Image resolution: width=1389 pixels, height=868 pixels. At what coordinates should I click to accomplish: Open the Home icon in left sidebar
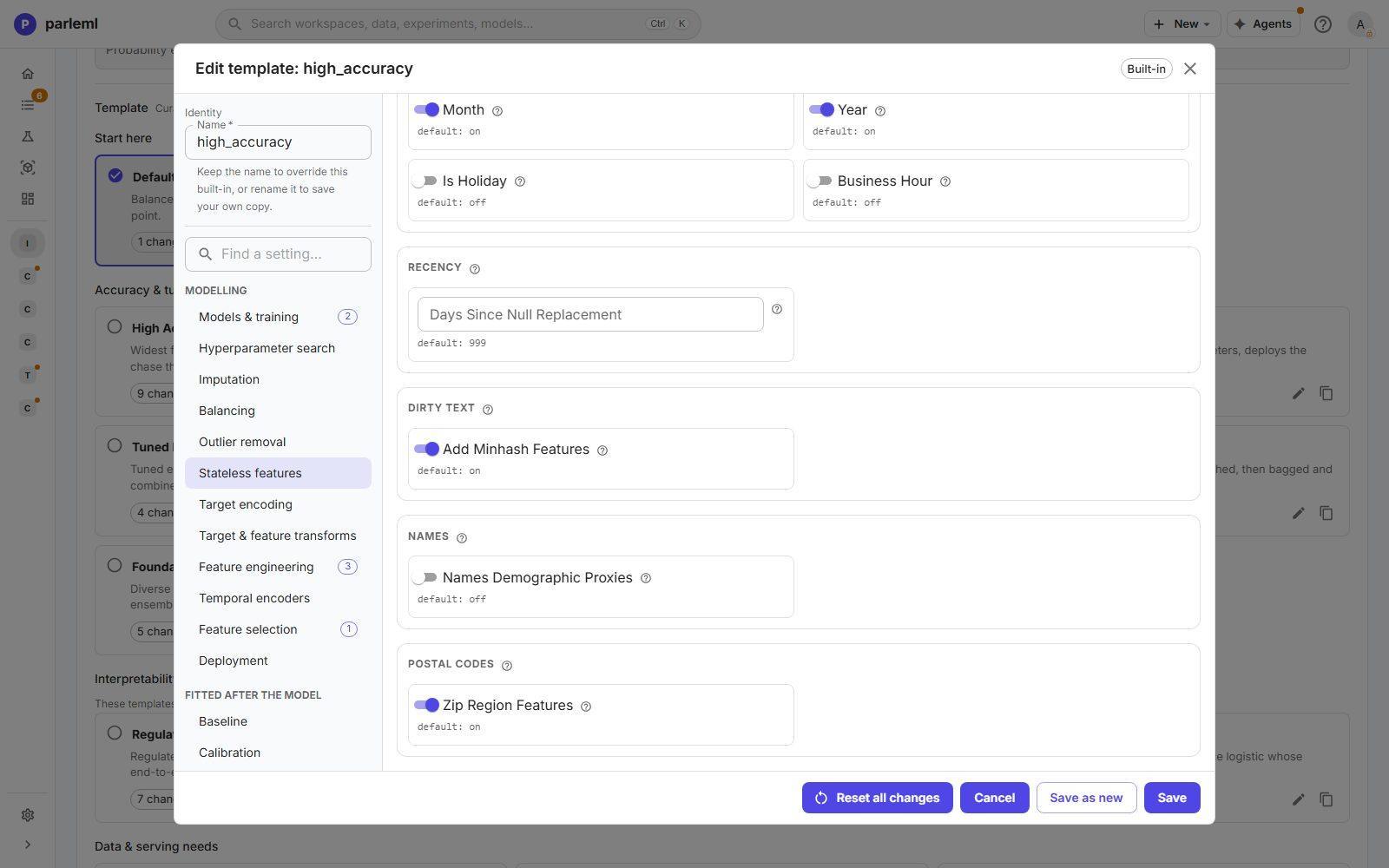coord(28,74)
